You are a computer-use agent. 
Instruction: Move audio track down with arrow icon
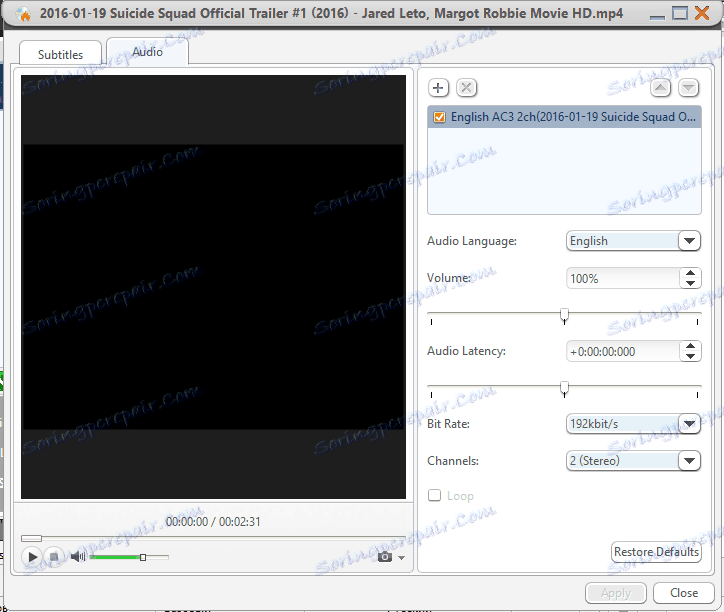point(688,88)
